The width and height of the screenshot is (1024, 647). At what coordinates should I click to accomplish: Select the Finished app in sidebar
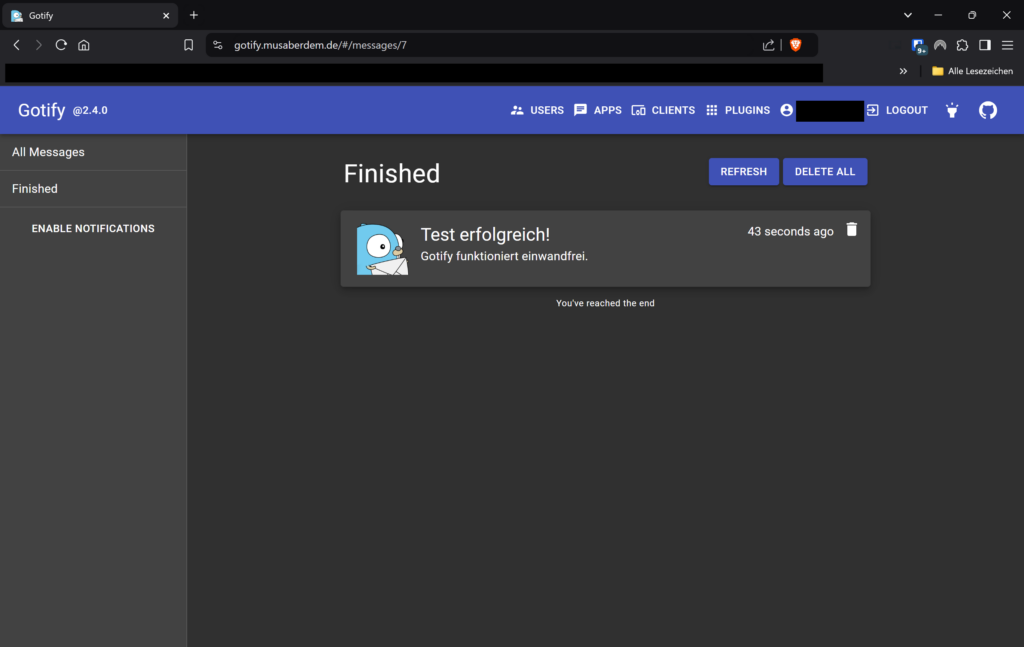[35, 189]
